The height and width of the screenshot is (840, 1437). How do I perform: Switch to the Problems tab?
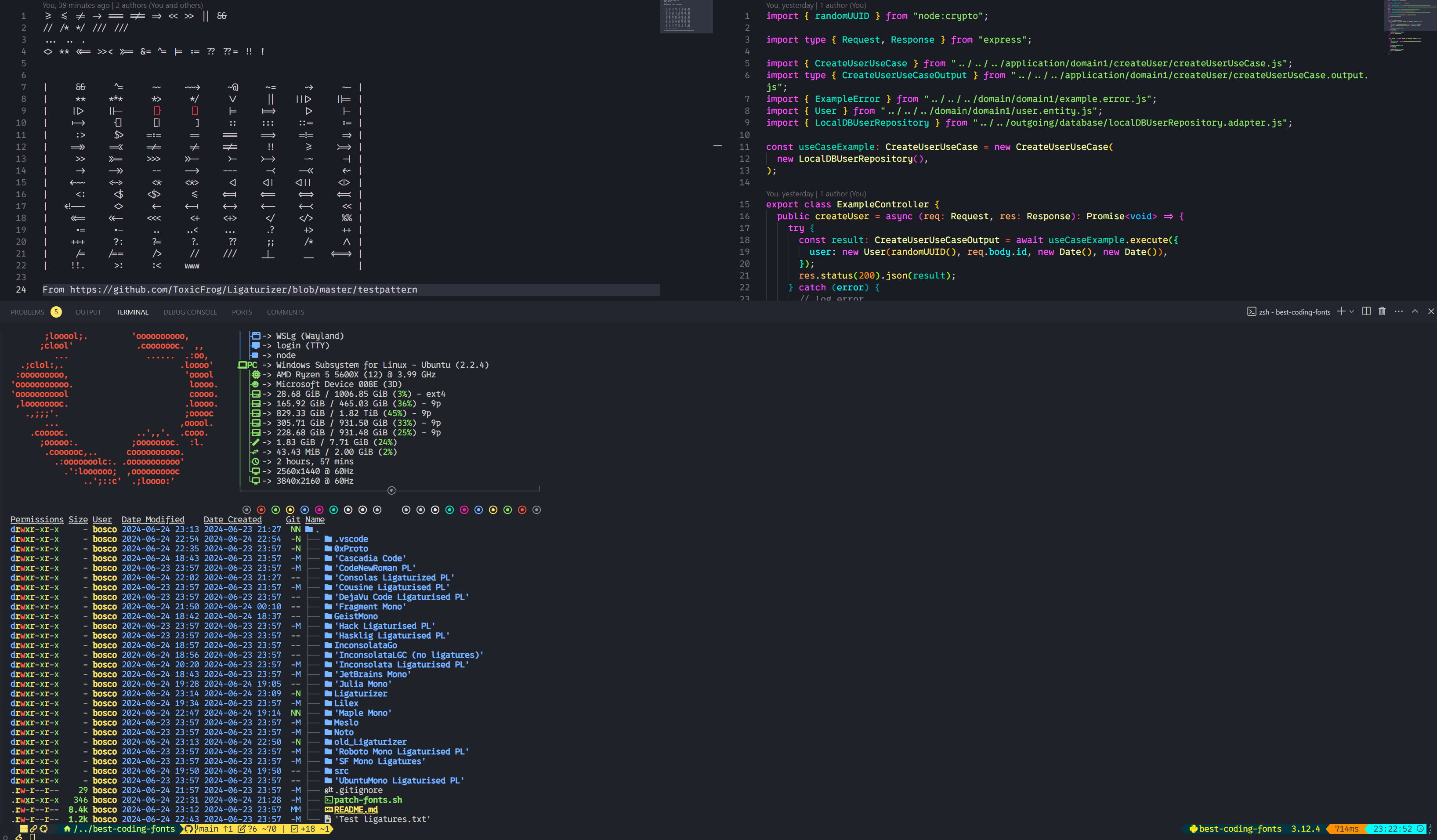(27, 312)
